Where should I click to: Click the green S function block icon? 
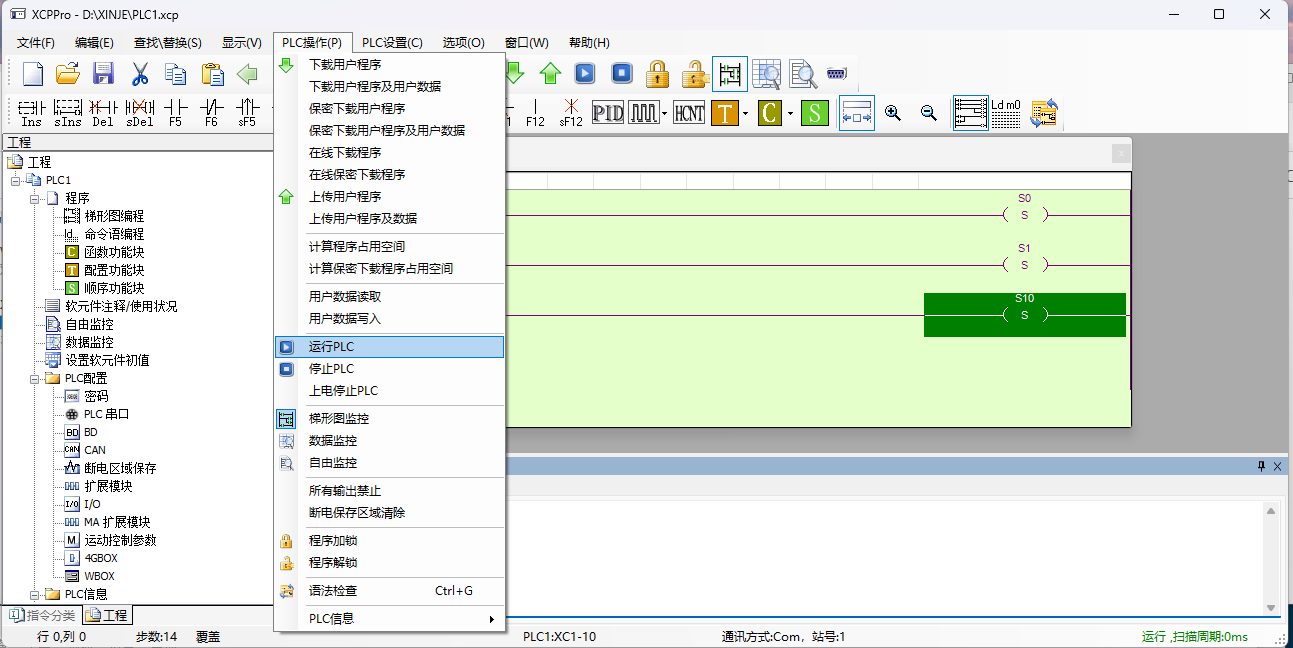pyautogui.click(x=814, y=112)
